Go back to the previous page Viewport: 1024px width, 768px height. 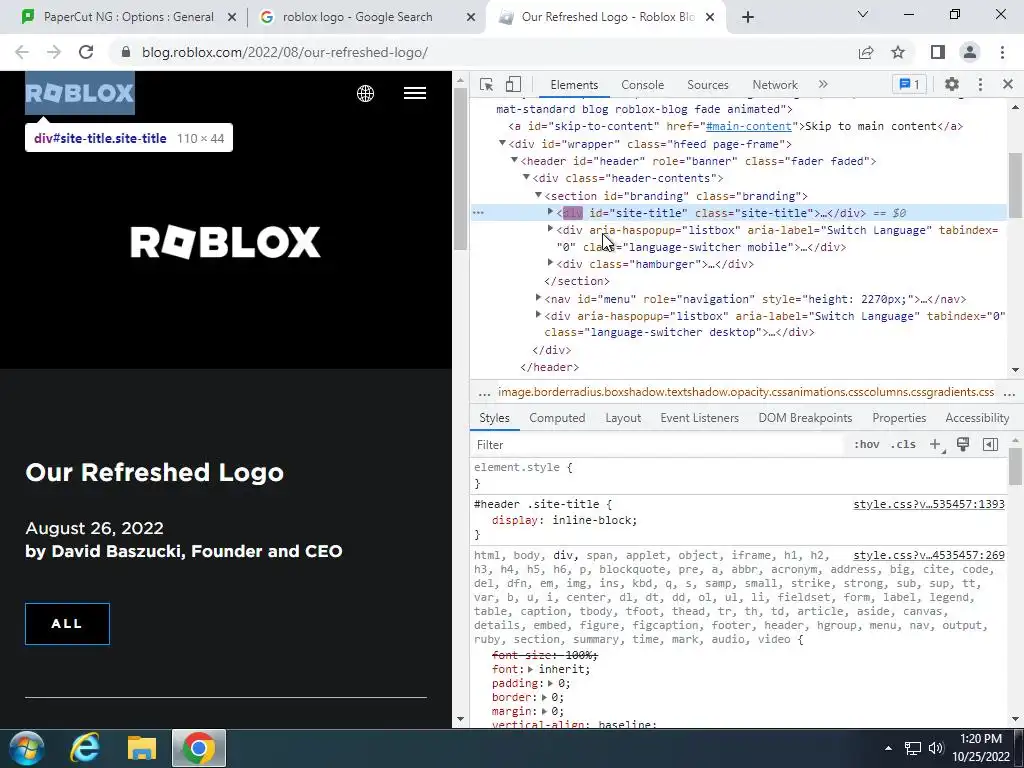click(22, 52)
